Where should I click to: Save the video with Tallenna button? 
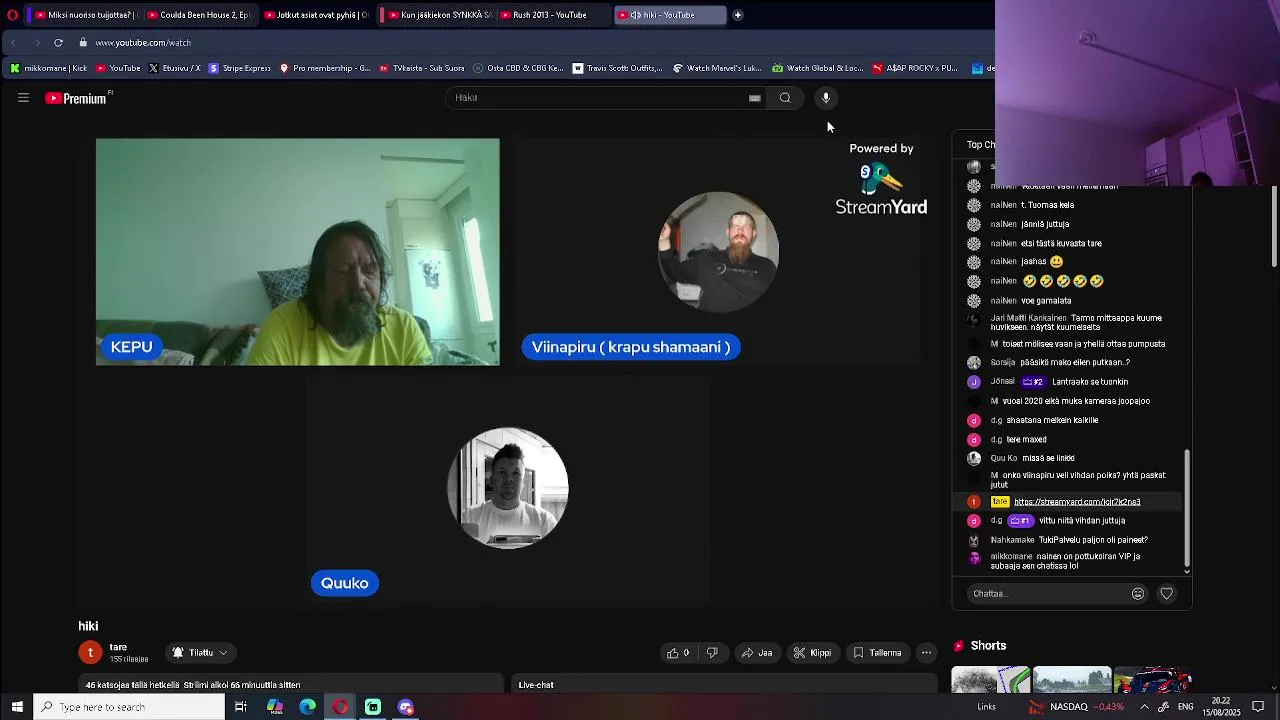(x=877, y=653)
